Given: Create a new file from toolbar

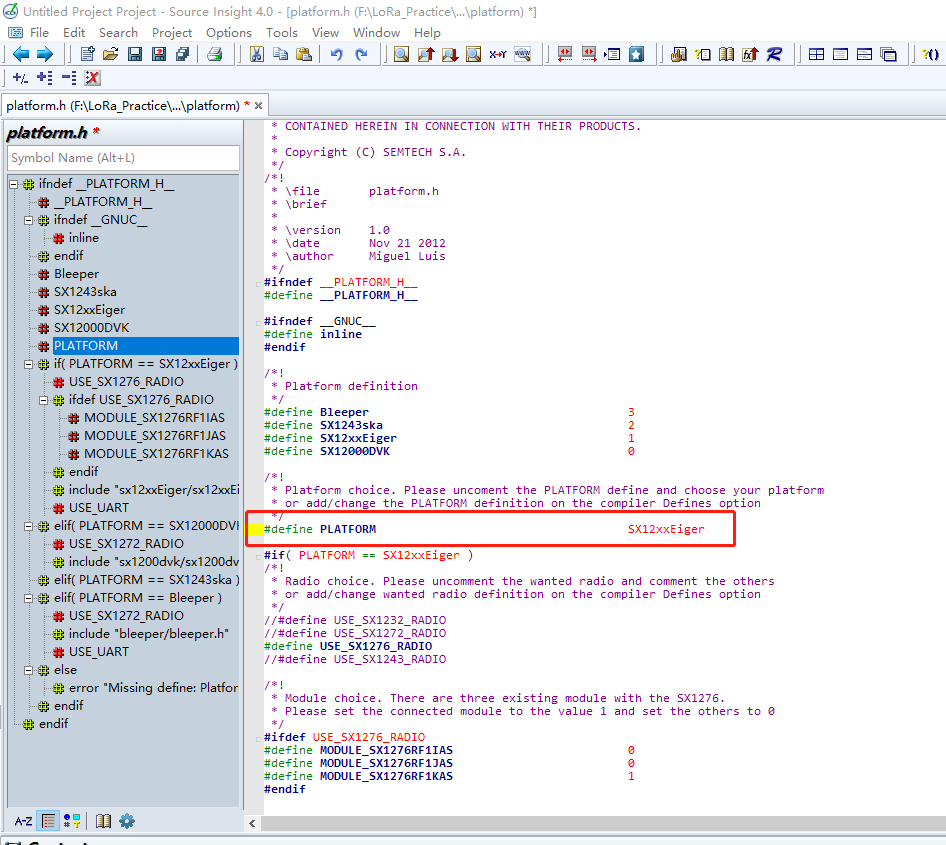Looking at the screenshot, I should [x=87, y=54].
